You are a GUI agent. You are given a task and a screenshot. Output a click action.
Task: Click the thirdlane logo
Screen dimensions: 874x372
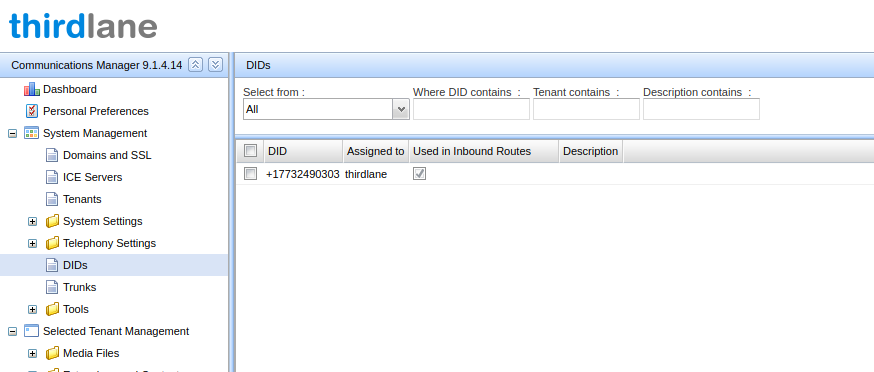83,26
